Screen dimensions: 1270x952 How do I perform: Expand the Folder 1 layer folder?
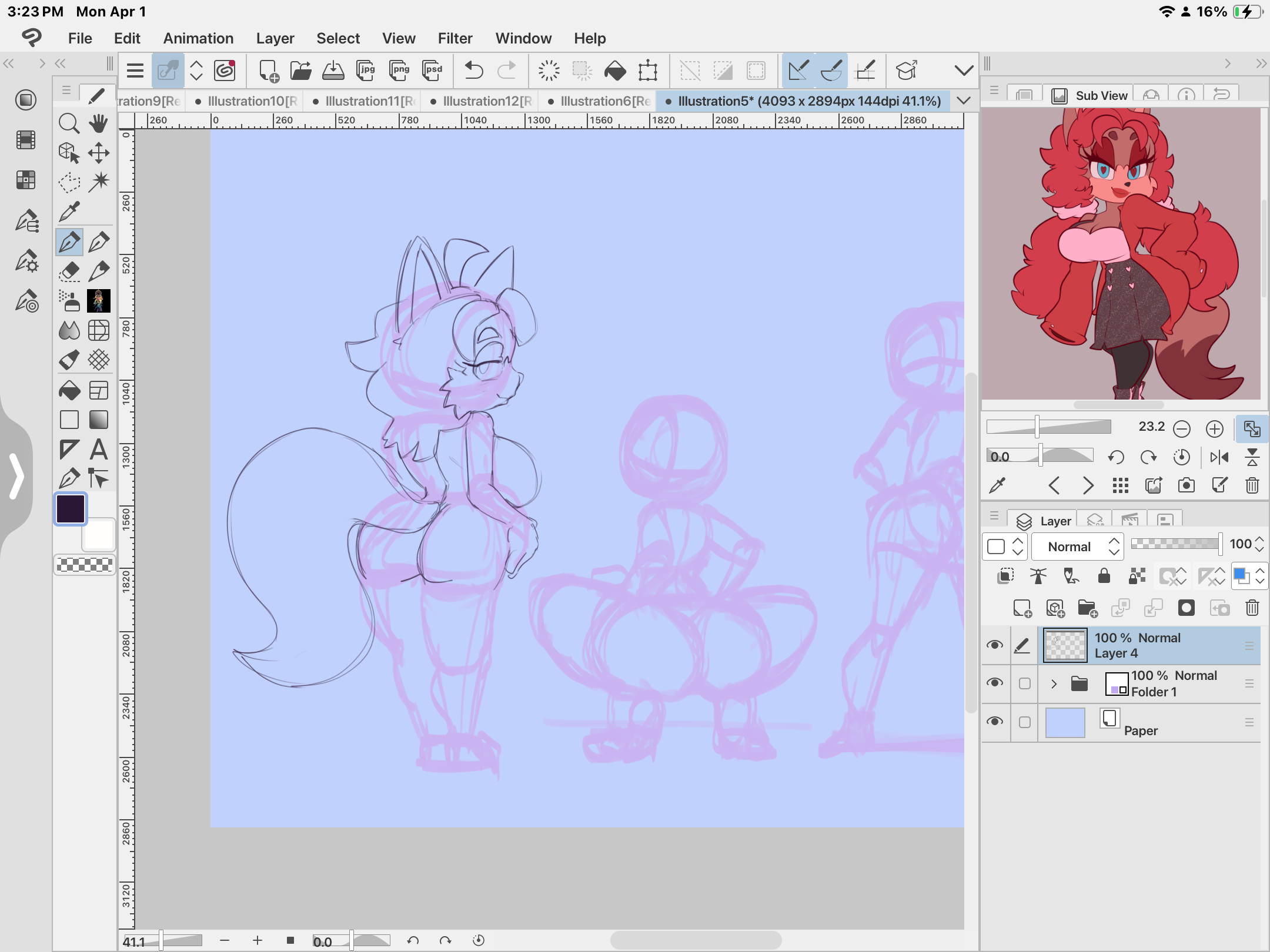1054,683
